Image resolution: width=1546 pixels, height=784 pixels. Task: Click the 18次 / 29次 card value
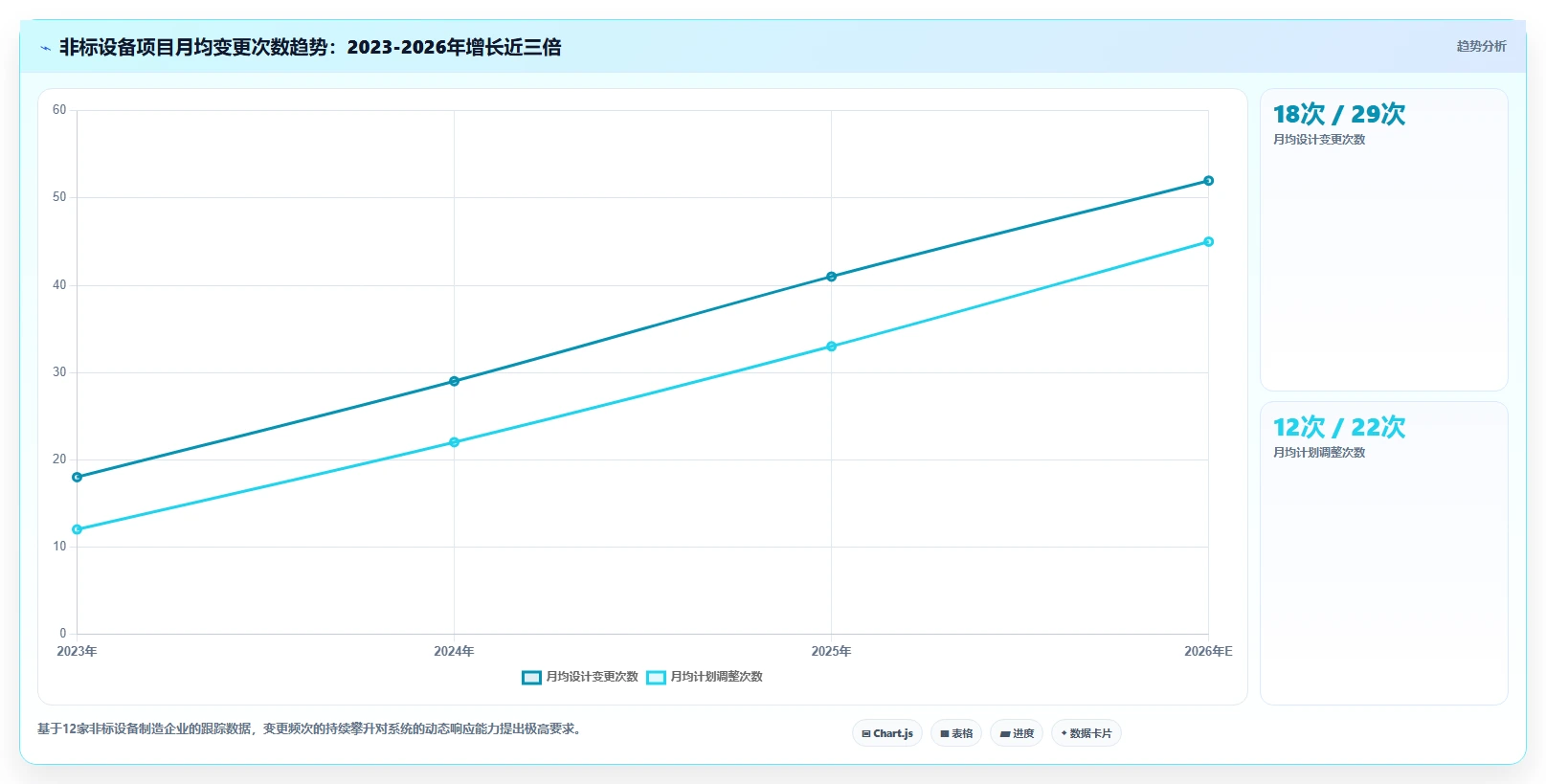(1339, 114)
